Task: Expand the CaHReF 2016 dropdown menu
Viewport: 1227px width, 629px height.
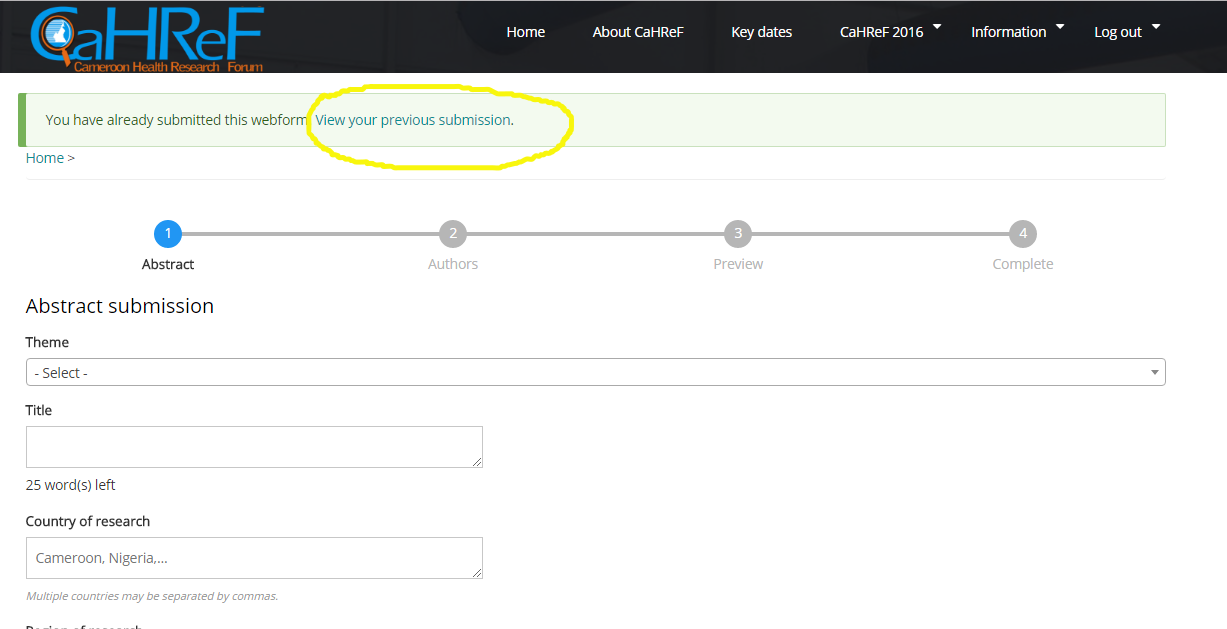Action: [890, 32]
